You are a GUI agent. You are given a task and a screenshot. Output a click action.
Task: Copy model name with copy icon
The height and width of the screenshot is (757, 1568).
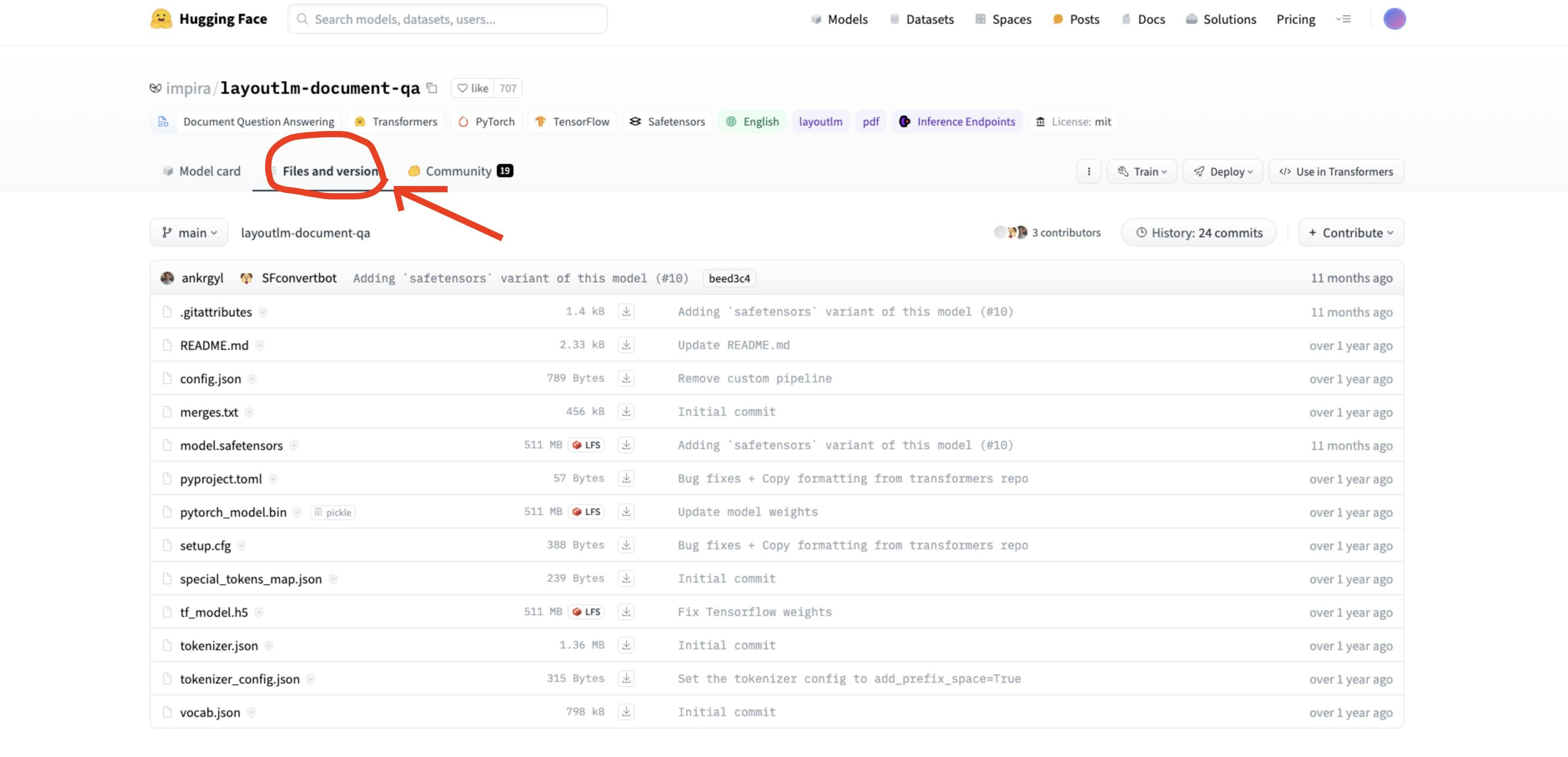(x=432, y=88)
